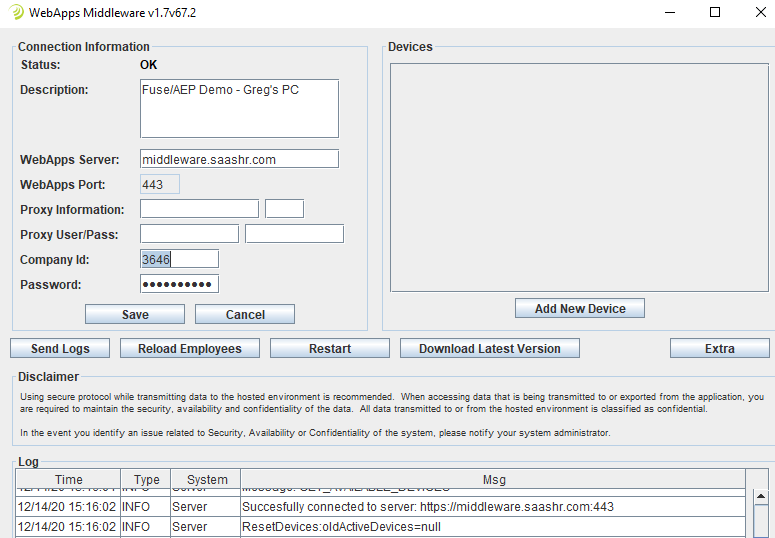Restart the middleware service
This screenshot has height=538, width=775.
(x=330, y=348)
